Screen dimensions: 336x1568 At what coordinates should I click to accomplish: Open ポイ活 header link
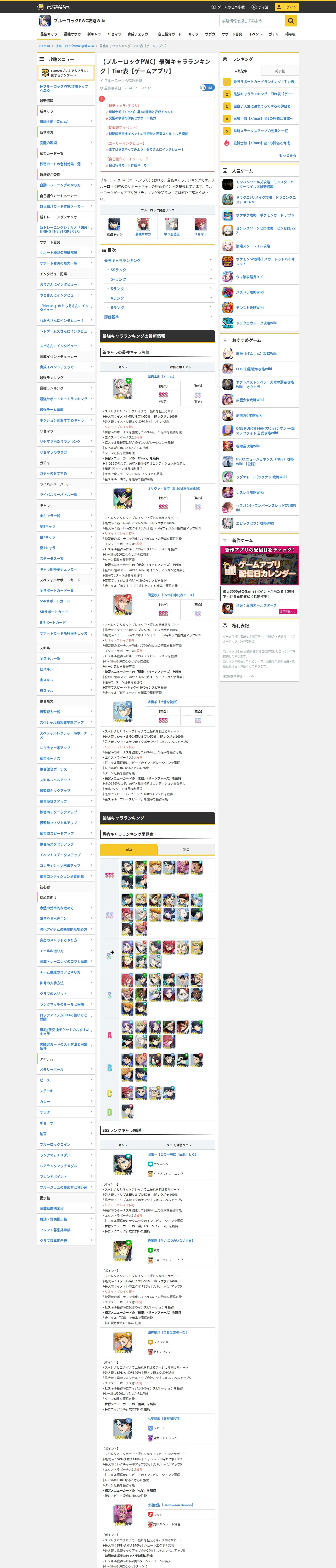pos(260,7)
